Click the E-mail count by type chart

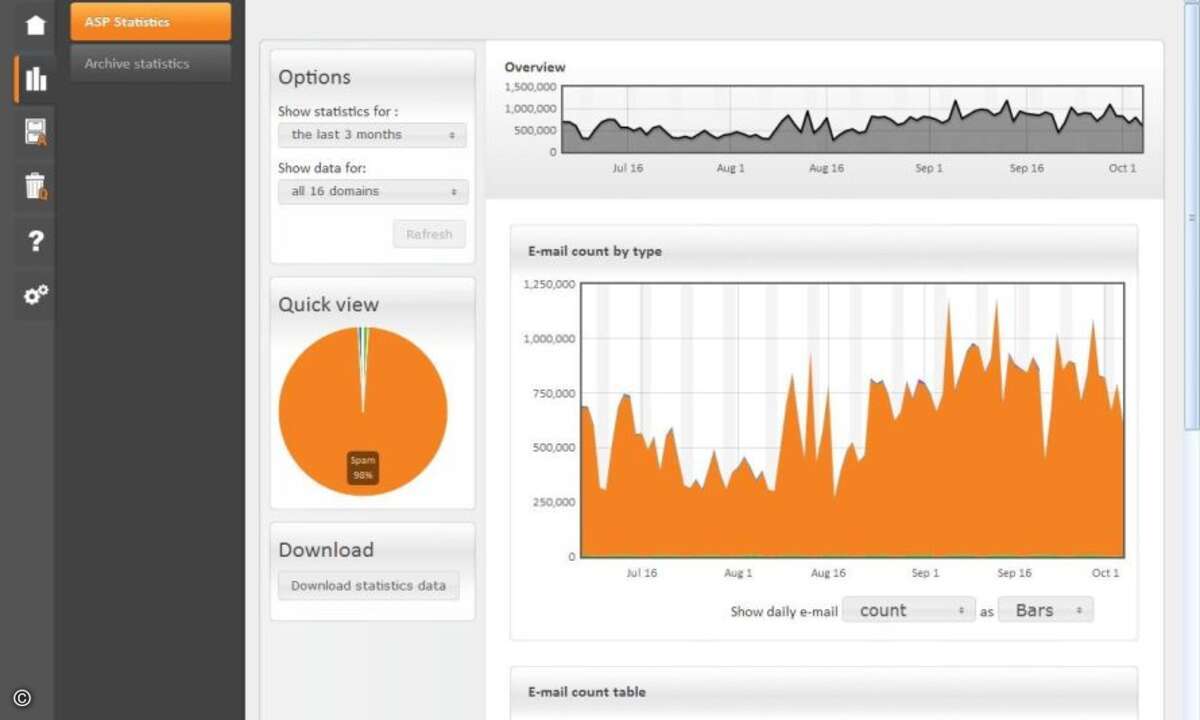tap(852, 420)
